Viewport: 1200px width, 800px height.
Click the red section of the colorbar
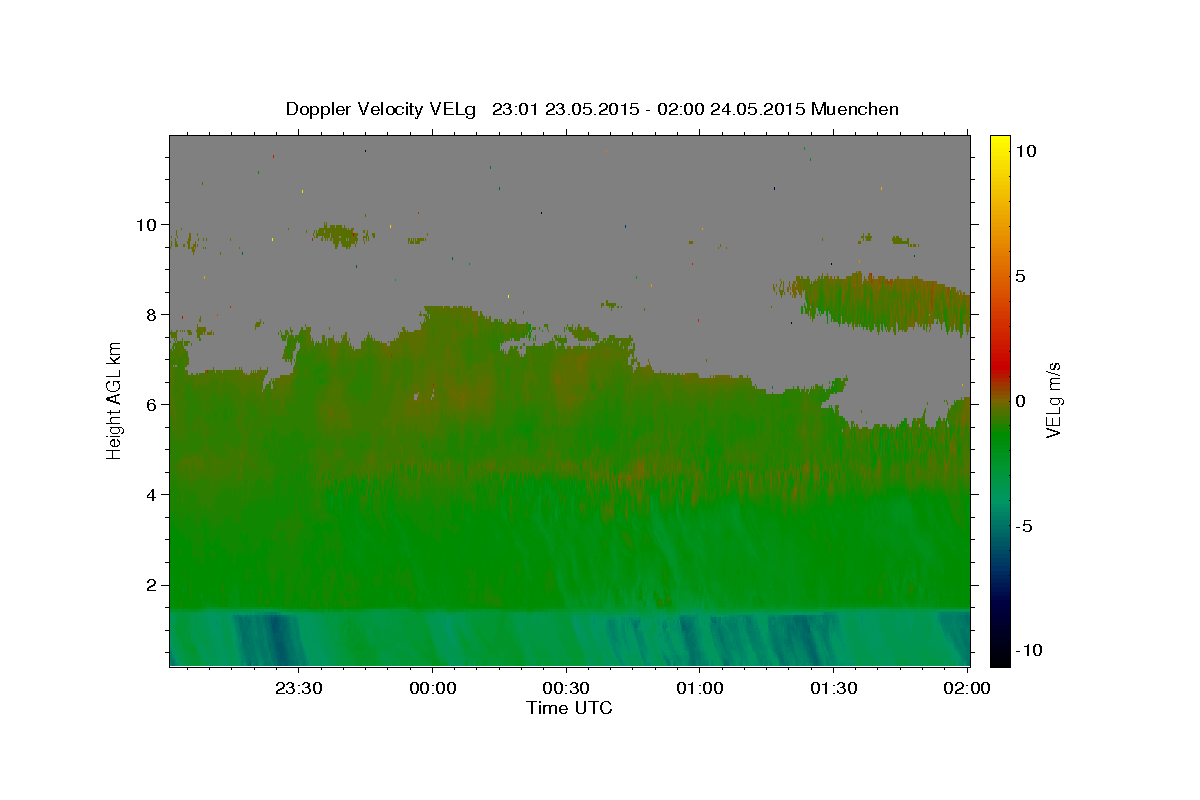click(x=1000, y=365)
